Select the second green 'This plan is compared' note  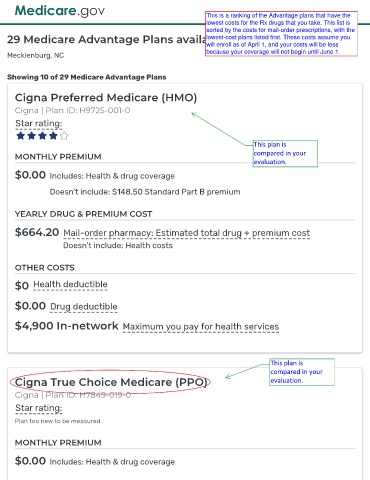coord(302,372)
